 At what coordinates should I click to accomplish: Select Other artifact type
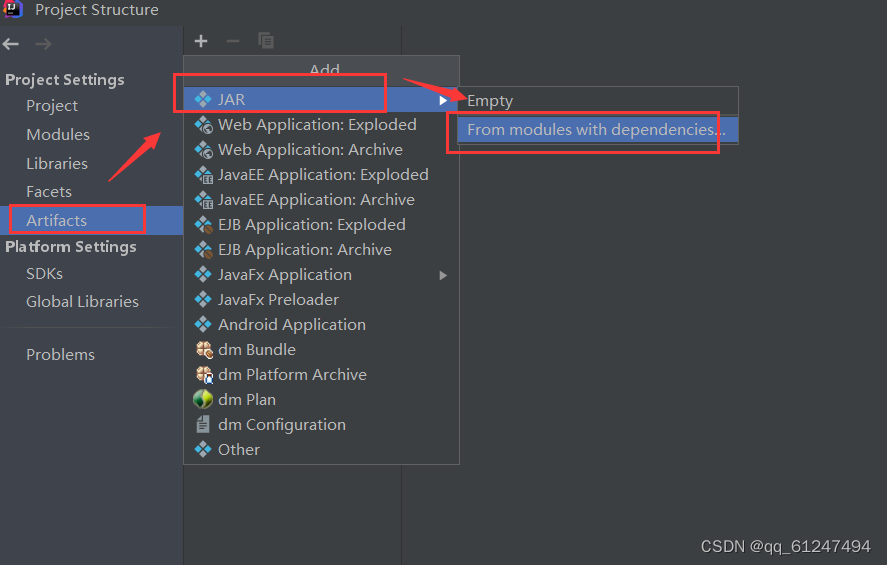[321, 450]
